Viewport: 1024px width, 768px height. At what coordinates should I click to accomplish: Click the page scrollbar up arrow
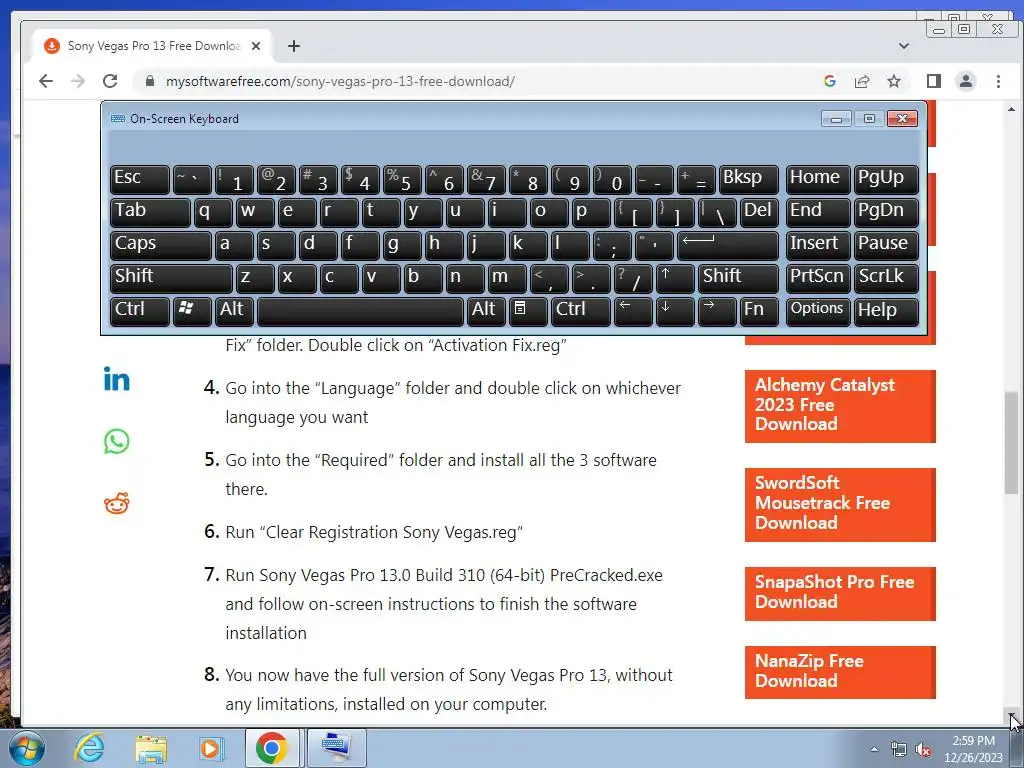point(1011,109)
